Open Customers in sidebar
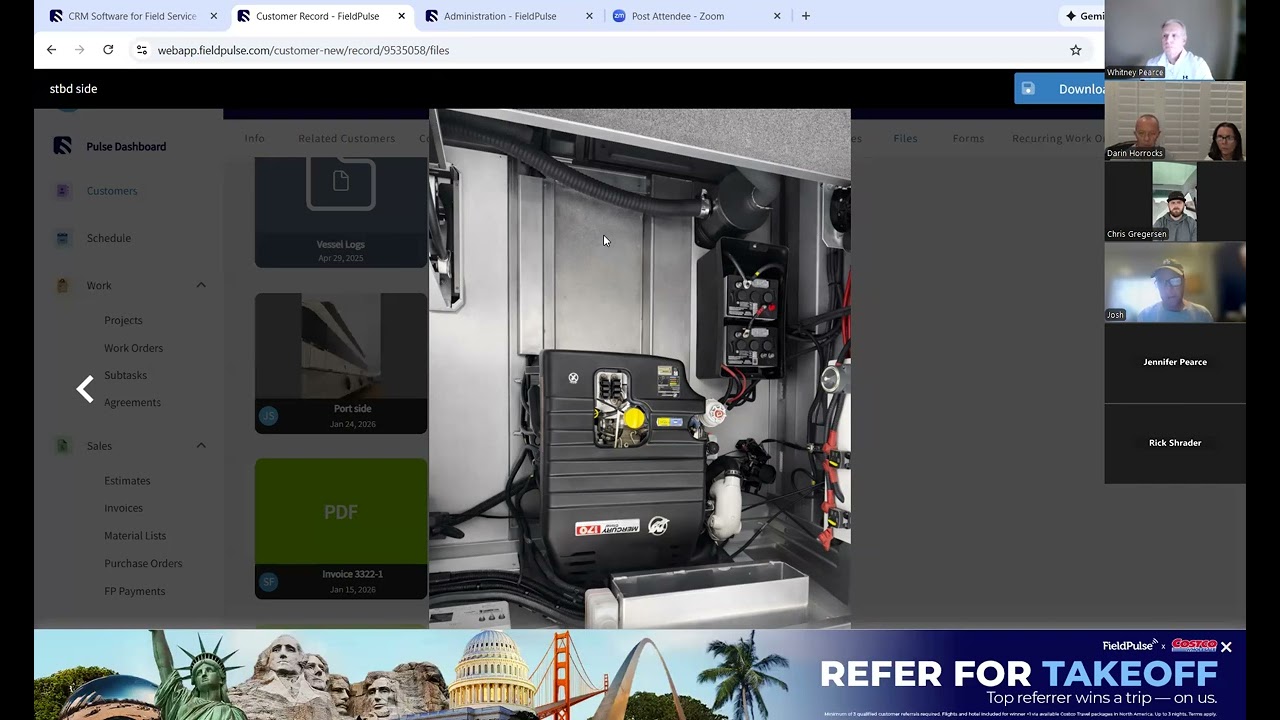Screen dimensions: 1280x720 point(112,191)
